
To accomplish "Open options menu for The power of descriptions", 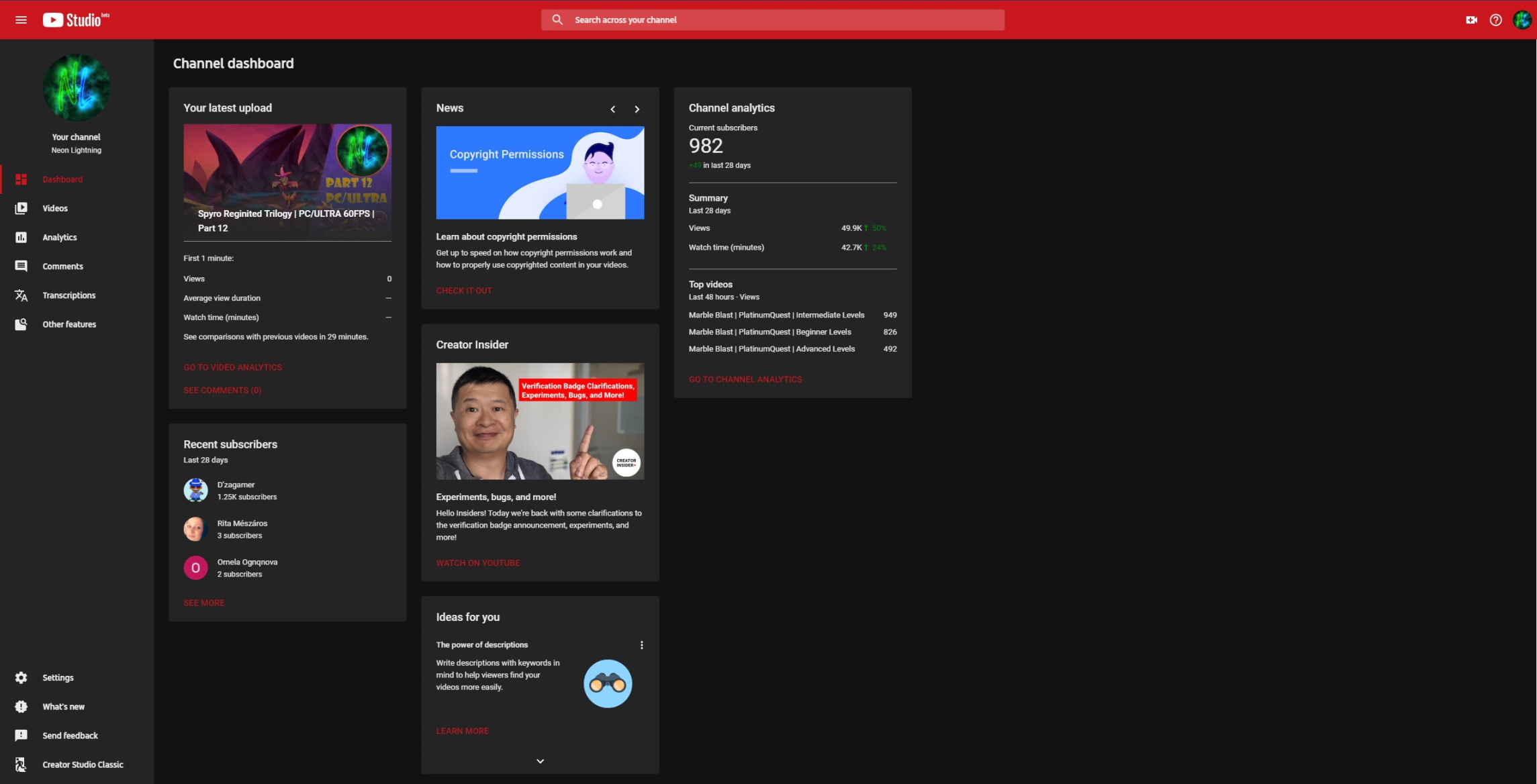I will (642, 644).
